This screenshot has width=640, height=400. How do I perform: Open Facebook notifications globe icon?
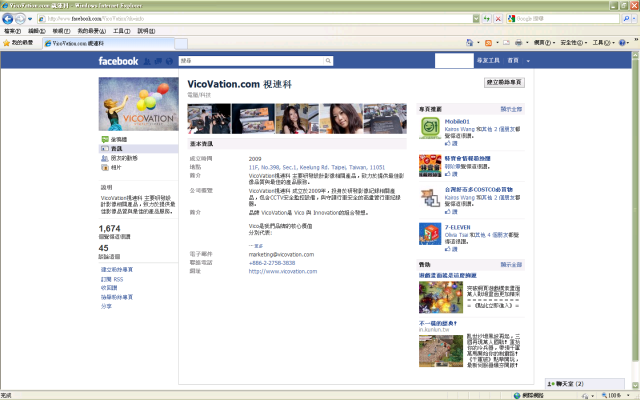click(169, 61)
